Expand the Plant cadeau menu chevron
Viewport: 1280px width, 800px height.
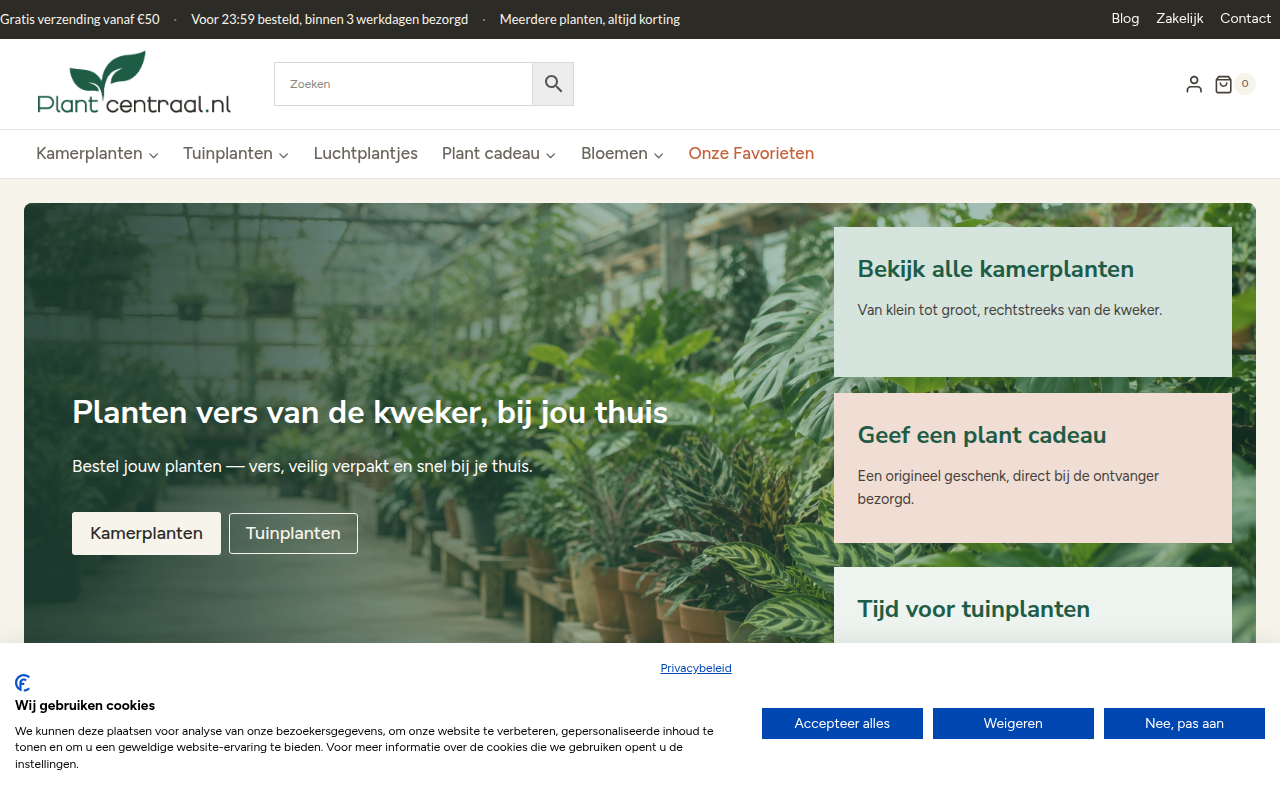point(551,155)
